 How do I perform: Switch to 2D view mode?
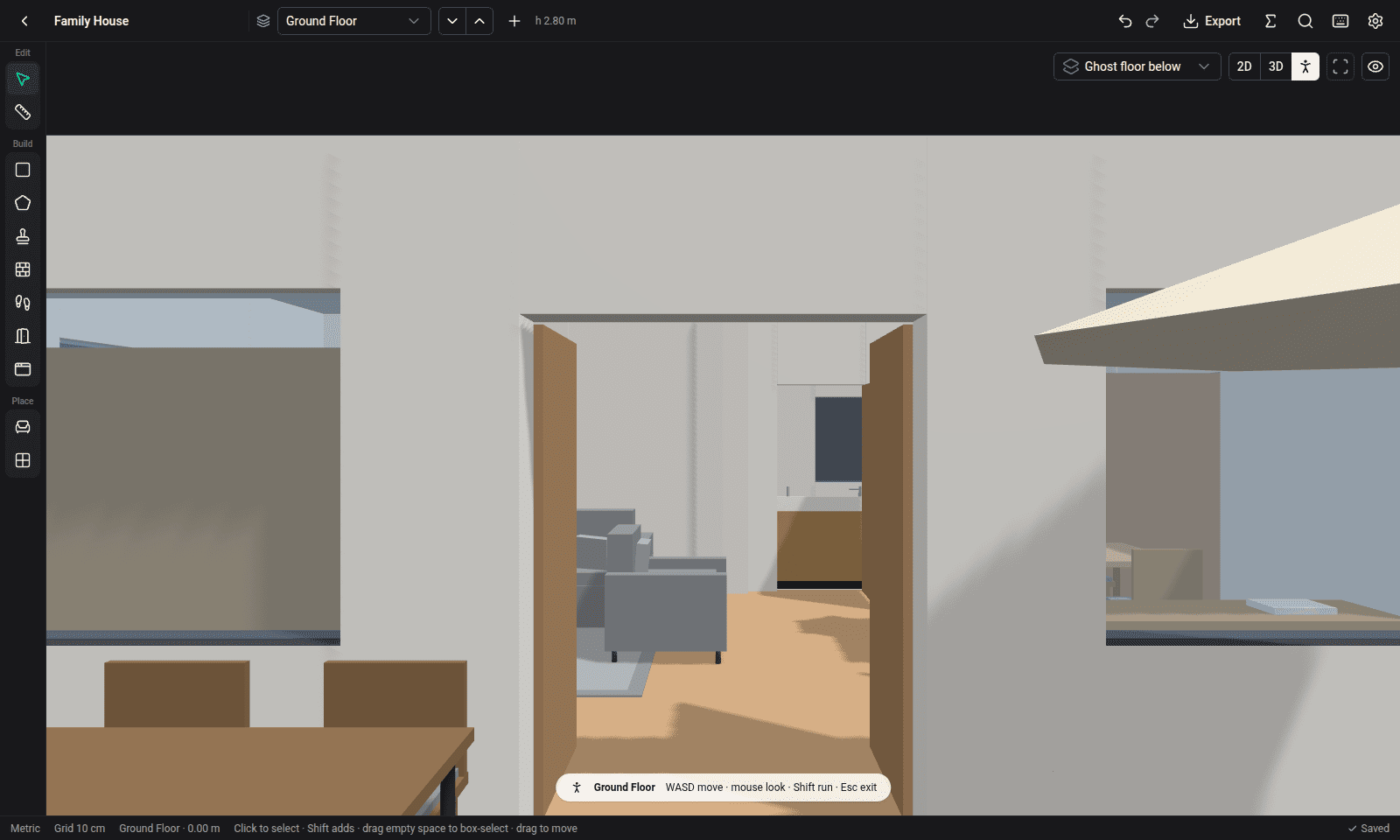(x=1244, y=66)
